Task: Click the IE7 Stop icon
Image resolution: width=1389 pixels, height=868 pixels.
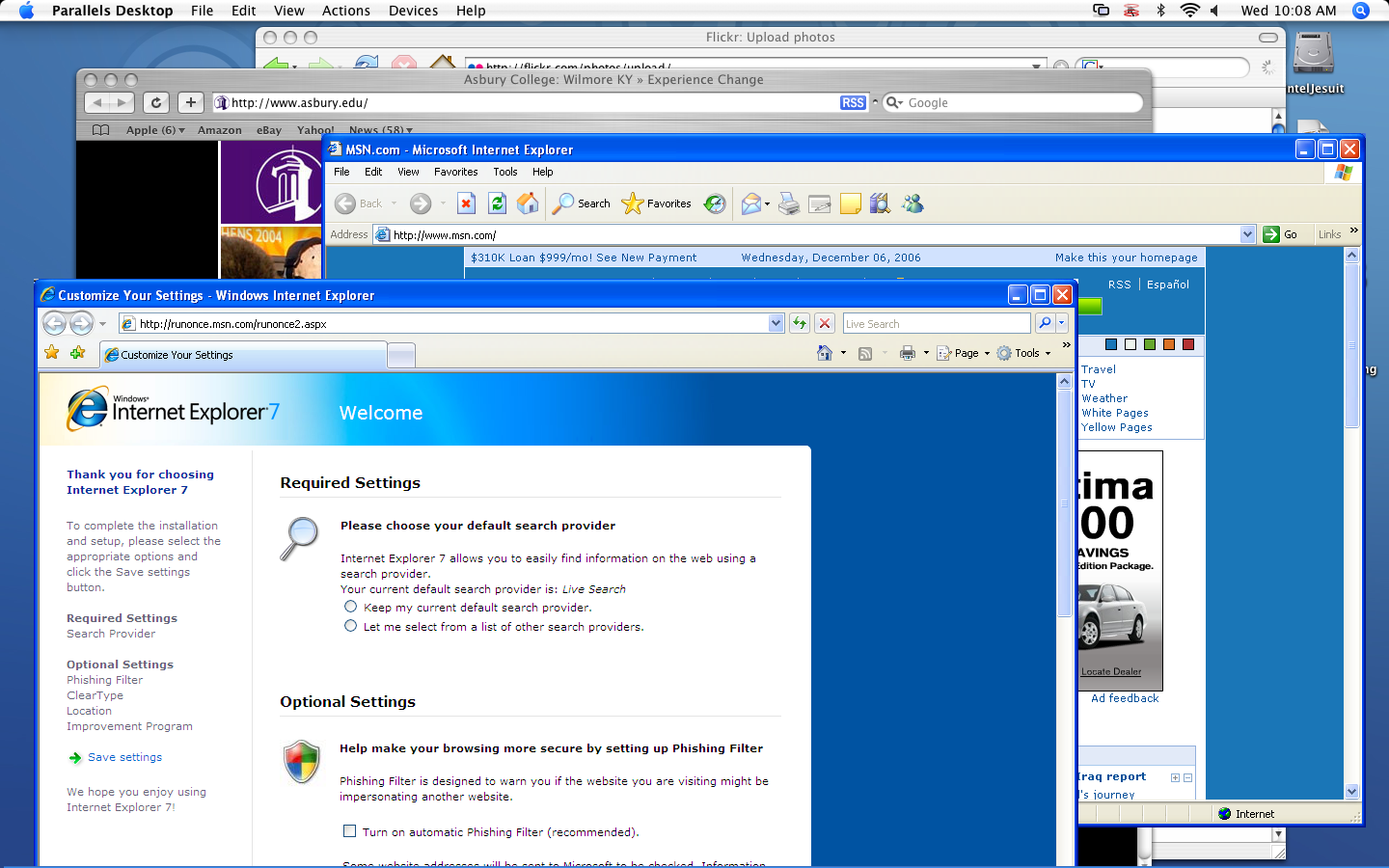Action: coord(825,323)
